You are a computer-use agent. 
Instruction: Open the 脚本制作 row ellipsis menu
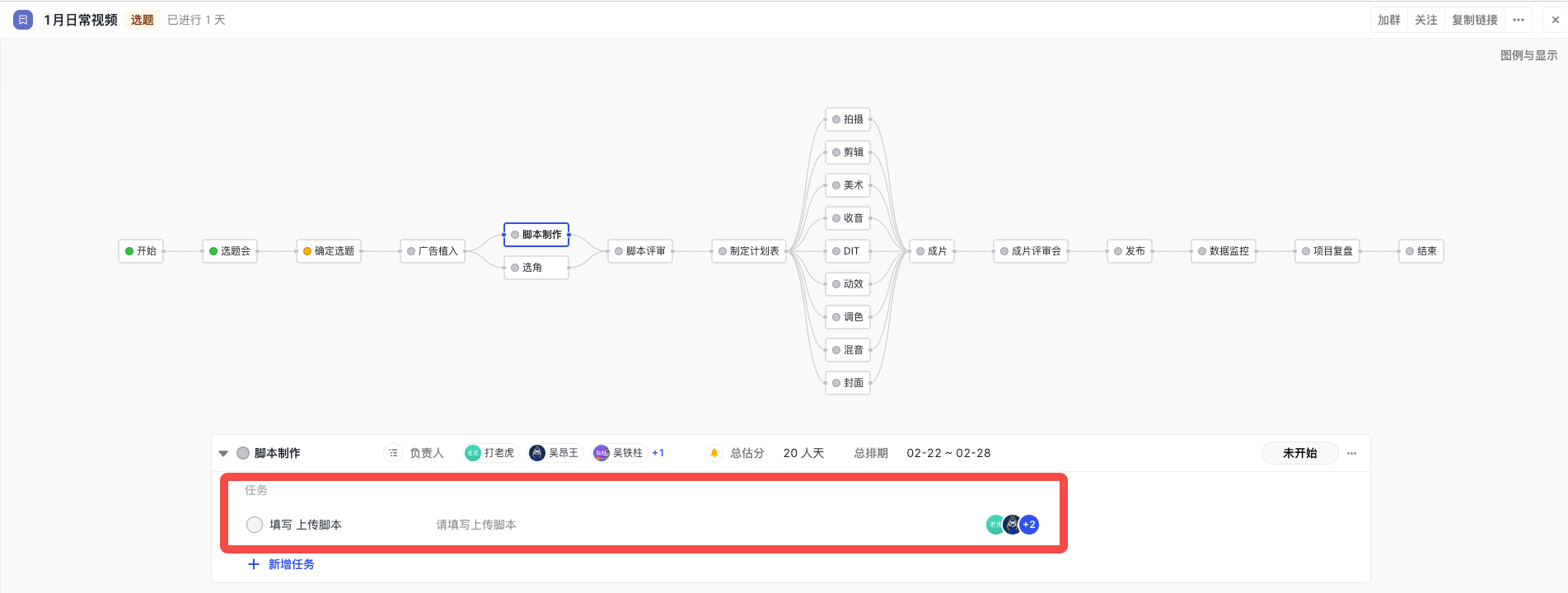point(1351,453)
